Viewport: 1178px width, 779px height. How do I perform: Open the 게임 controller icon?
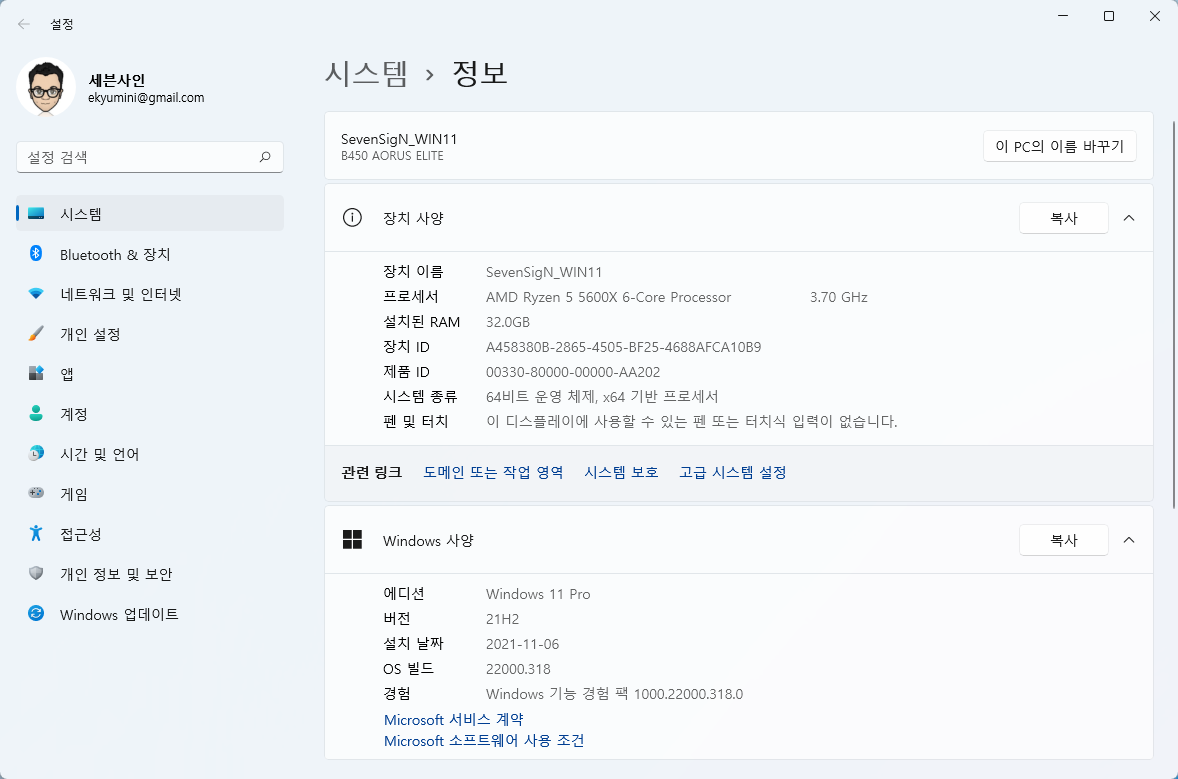tap(36, 493)
